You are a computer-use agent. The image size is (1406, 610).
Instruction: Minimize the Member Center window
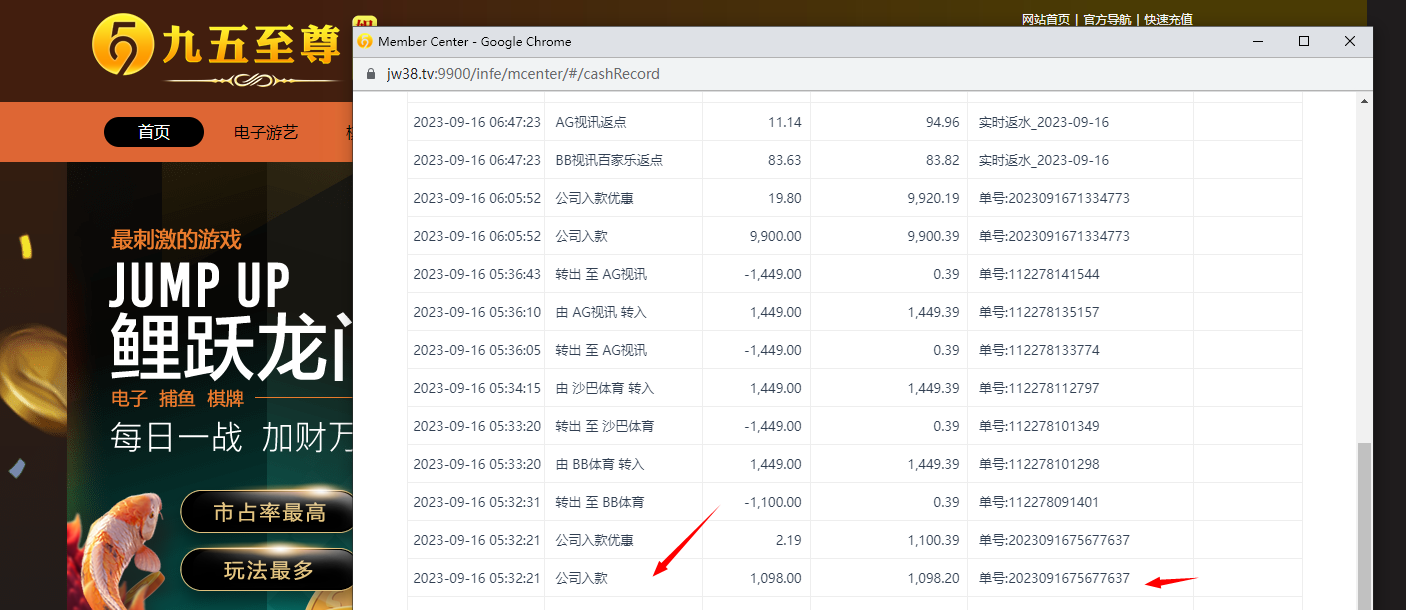click(1258, 41)
